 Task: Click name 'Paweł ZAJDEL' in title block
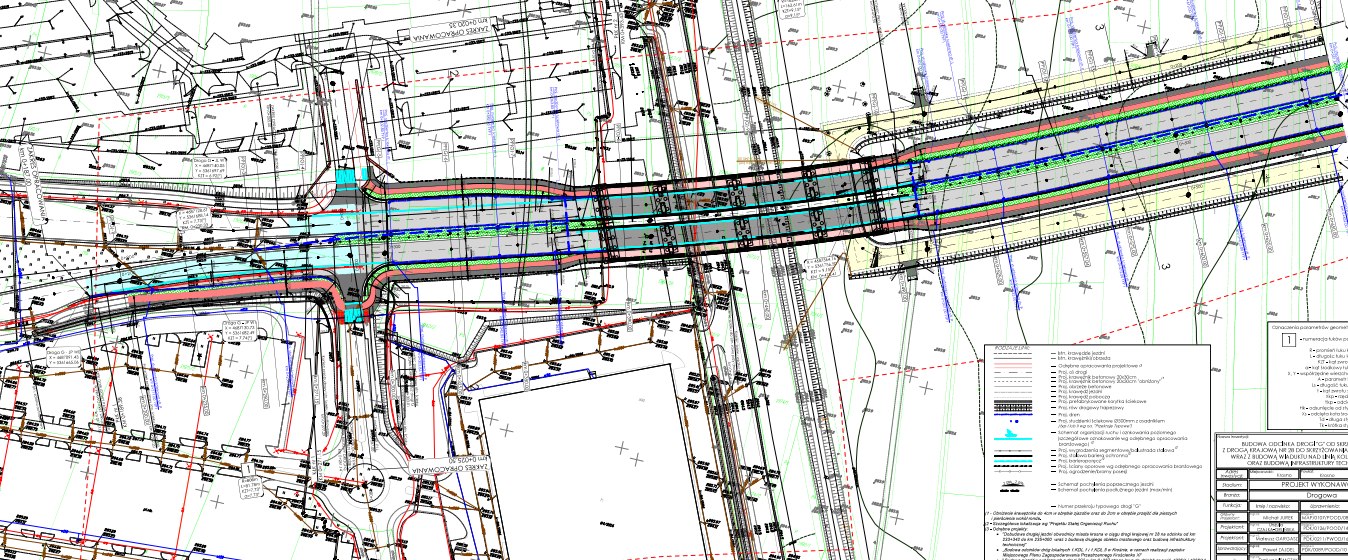[x=1278, y=549]
